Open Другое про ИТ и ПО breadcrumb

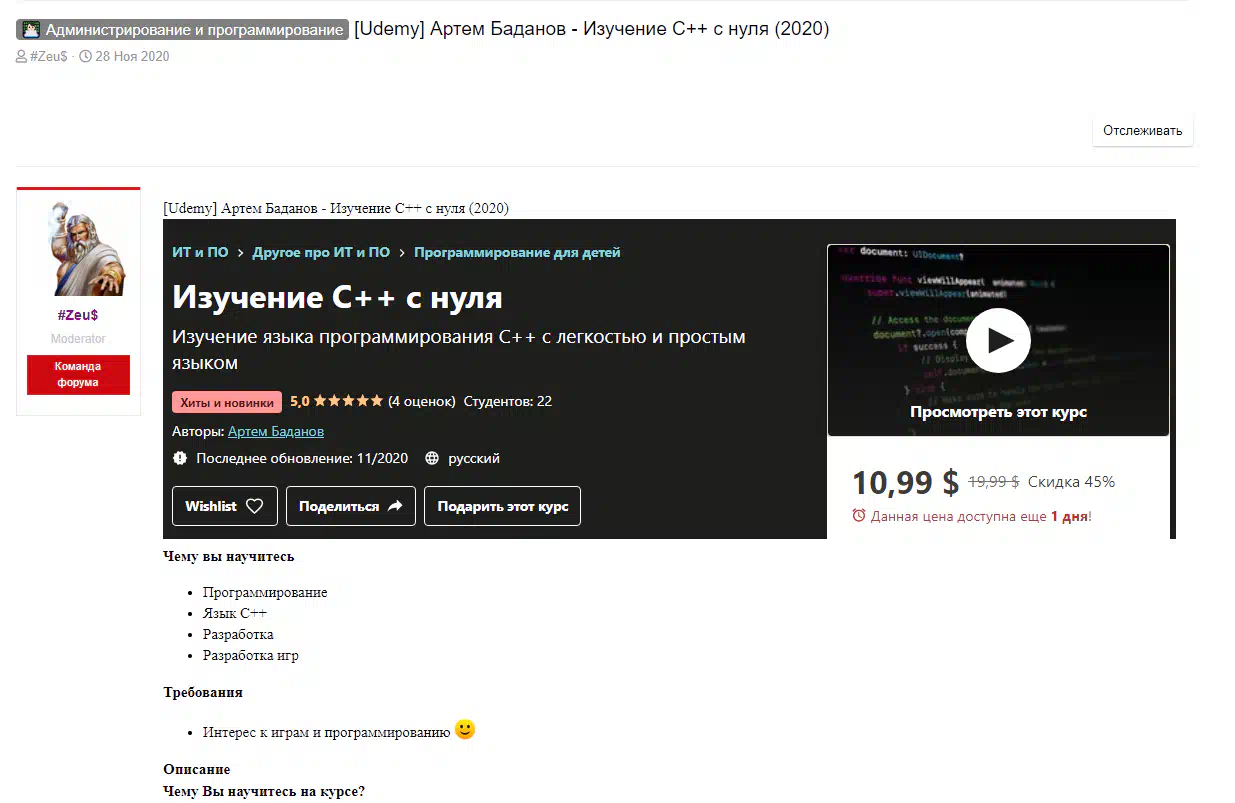tap(321, 253)
